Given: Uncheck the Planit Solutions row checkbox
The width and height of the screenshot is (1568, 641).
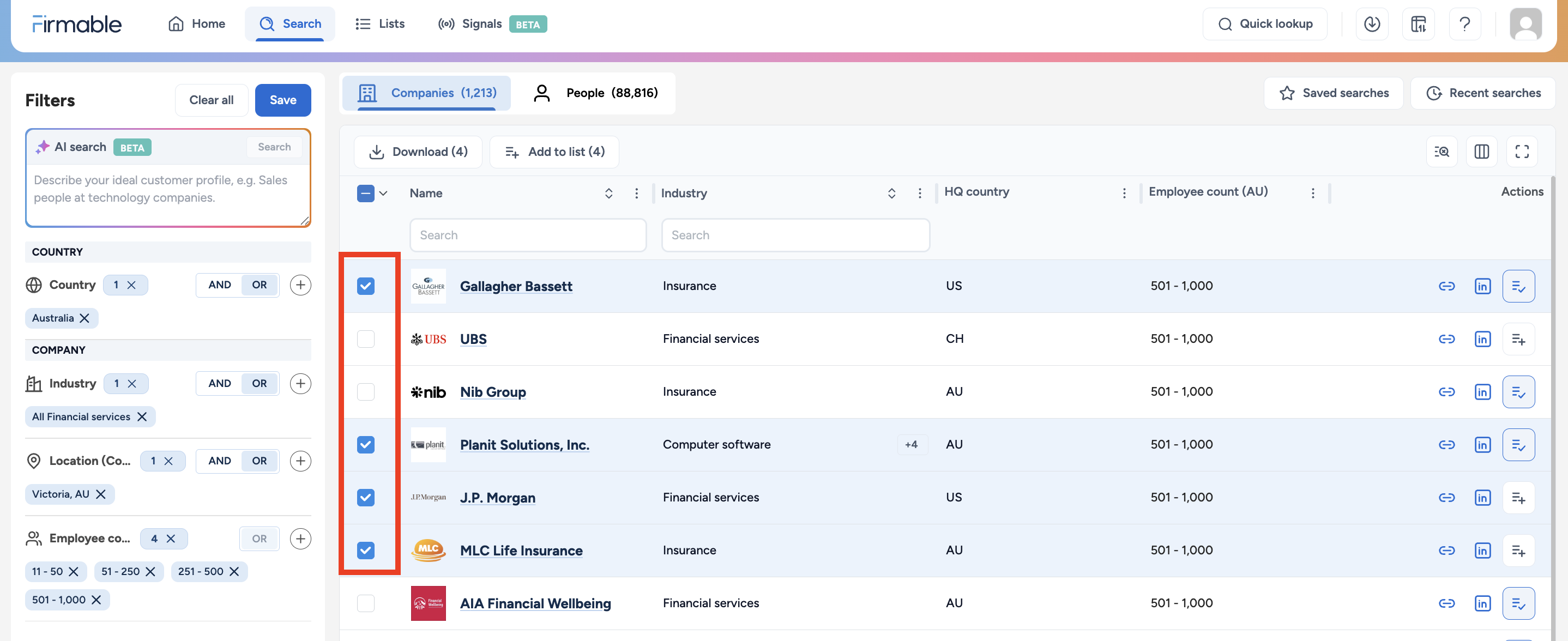Looking at the screenshot, I should pos(365,445).
